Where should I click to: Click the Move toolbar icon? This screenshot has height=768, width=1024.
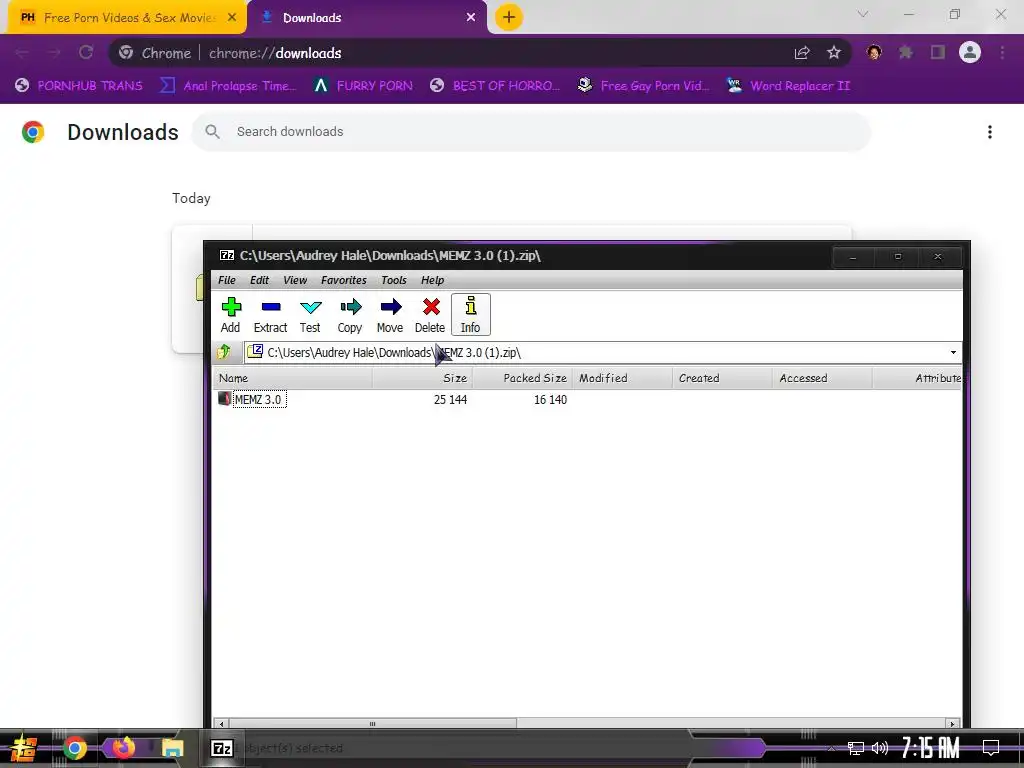tap(390, 315)
